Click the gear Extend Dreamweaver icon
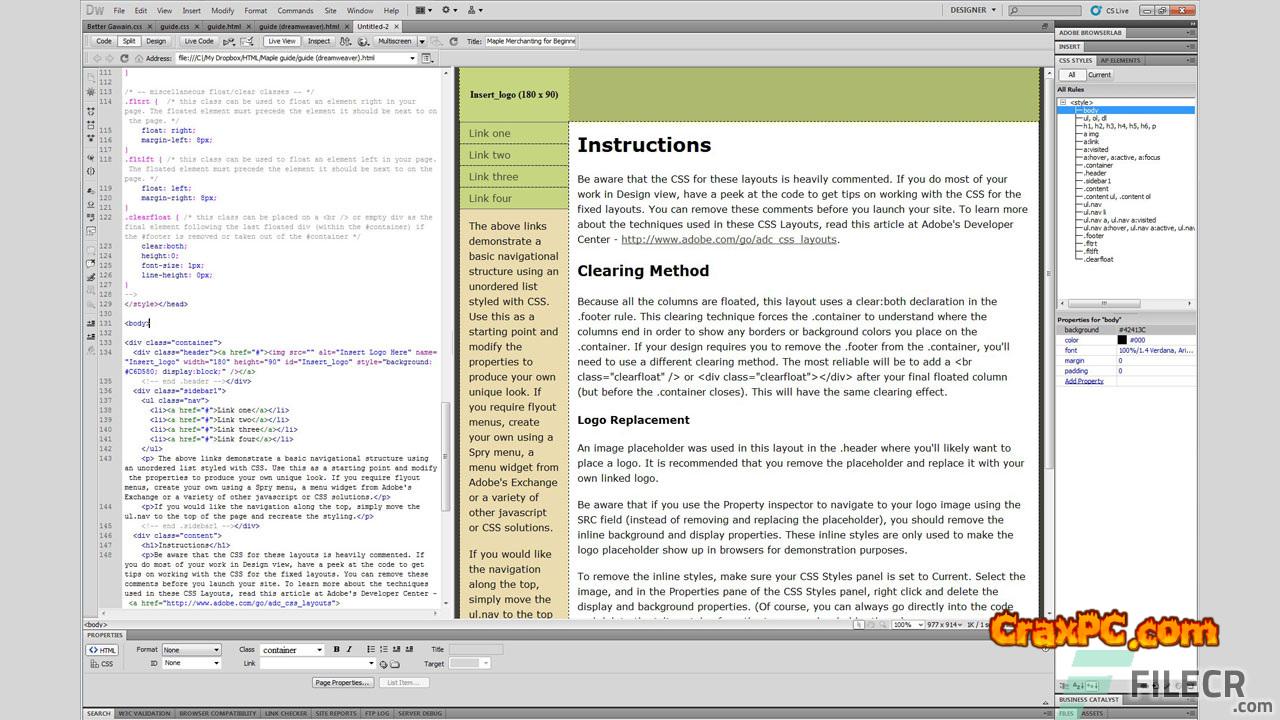Viewport: 1280px width, 720px height. pos(448,10)
